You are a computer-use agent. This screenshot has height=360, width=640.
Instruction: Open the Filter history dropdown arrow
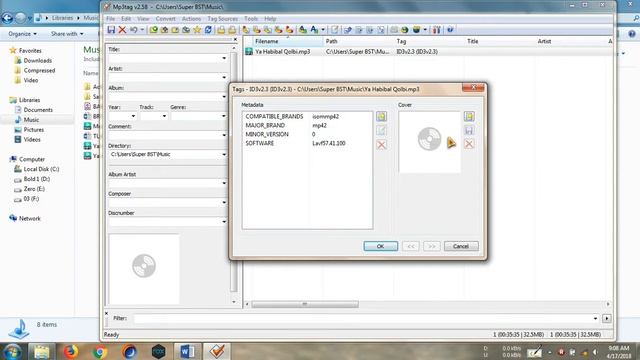pyautogui.click(x=595, y=318)
